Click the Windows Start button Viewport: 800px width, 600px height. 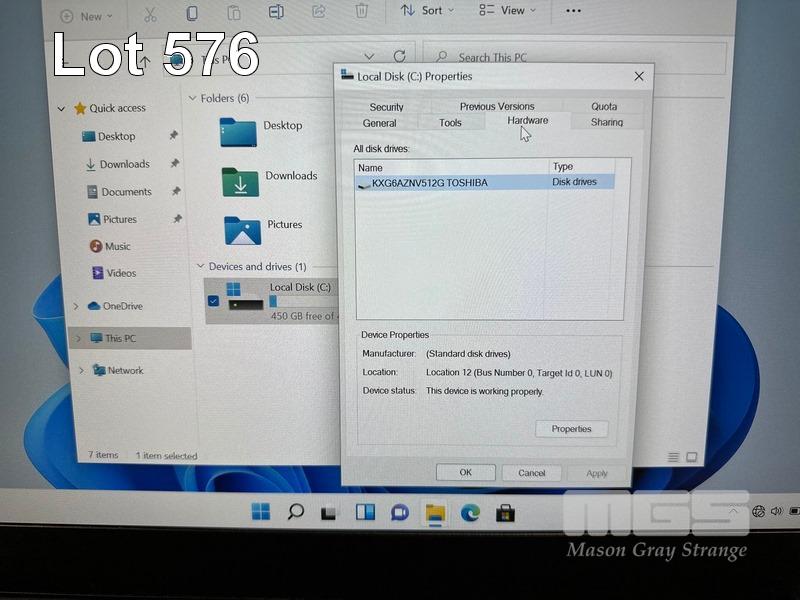coord(261,512)
